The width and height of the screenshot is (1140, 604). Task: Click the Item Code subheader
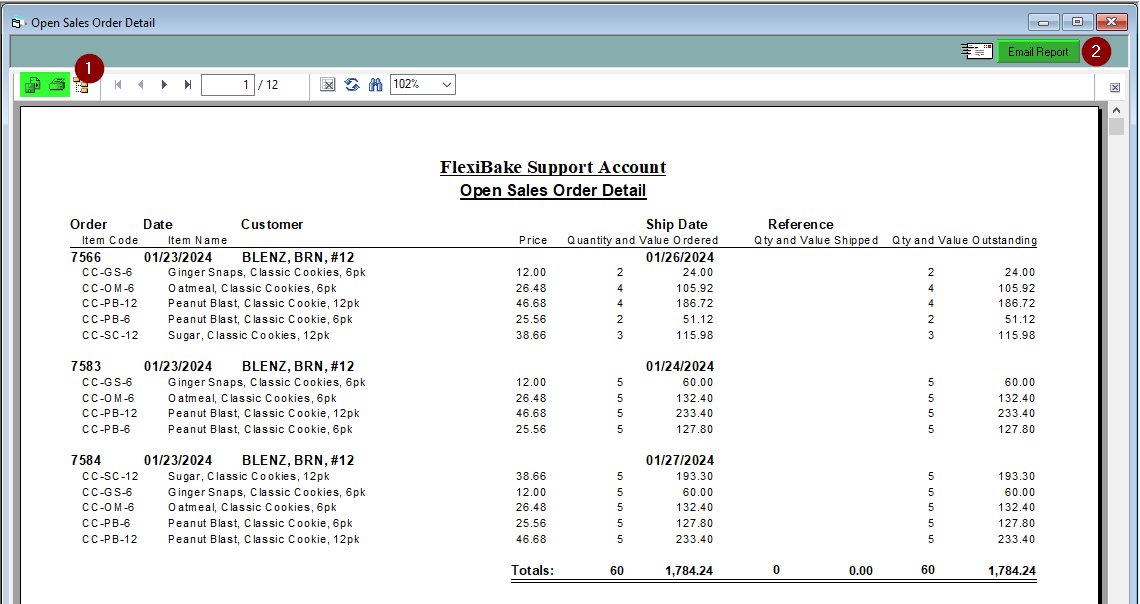tap(110, 241)
